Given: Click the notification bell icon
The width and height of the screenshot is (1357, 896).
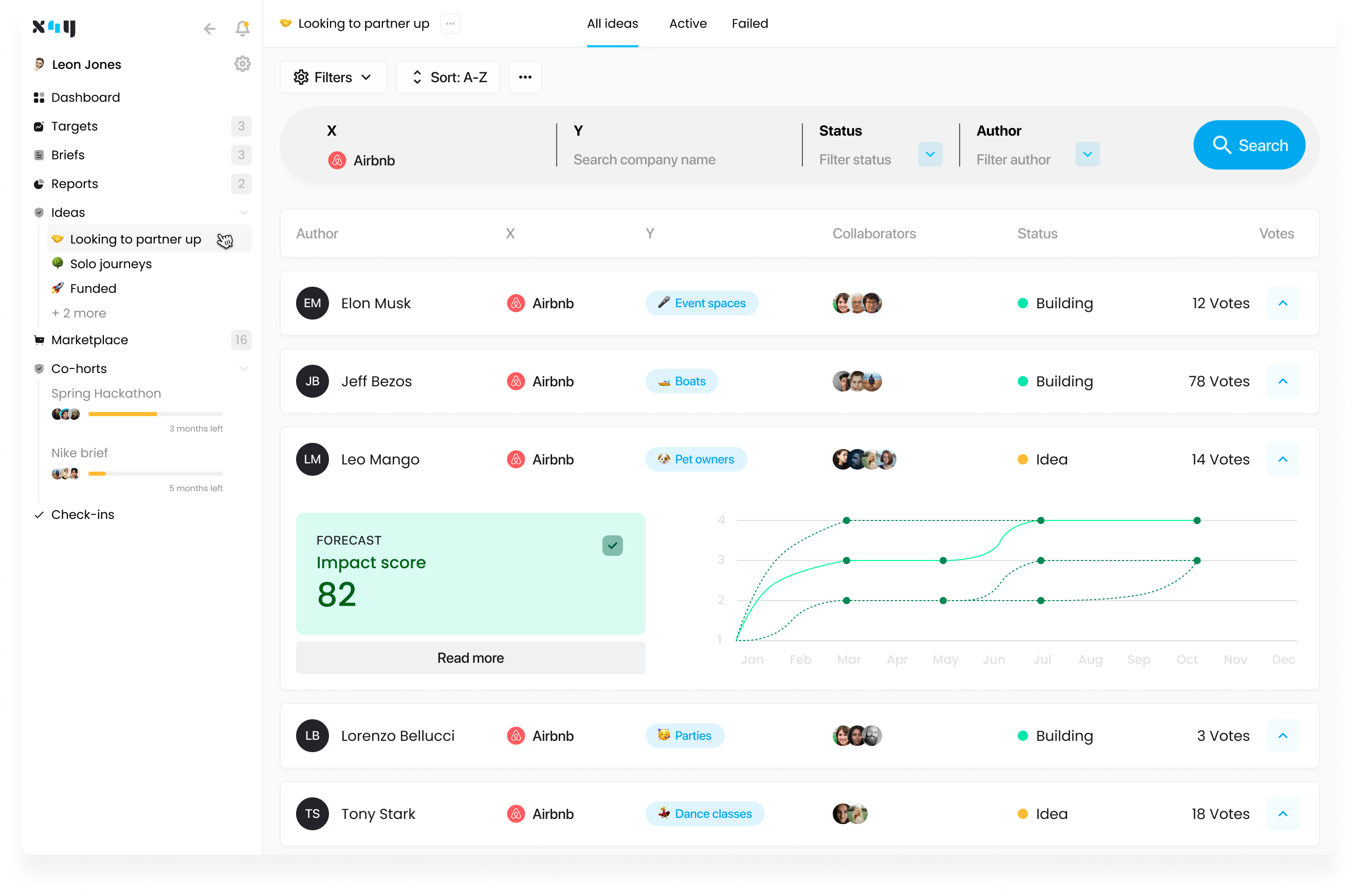Looking at the screenshot, I should (243, 28).
